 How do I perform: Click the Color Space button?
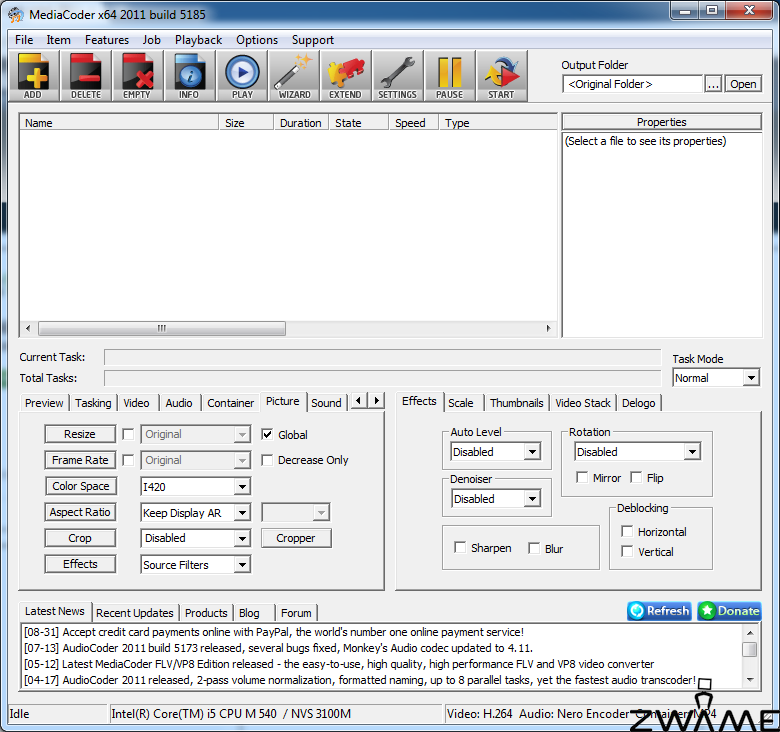pos(81,486)
